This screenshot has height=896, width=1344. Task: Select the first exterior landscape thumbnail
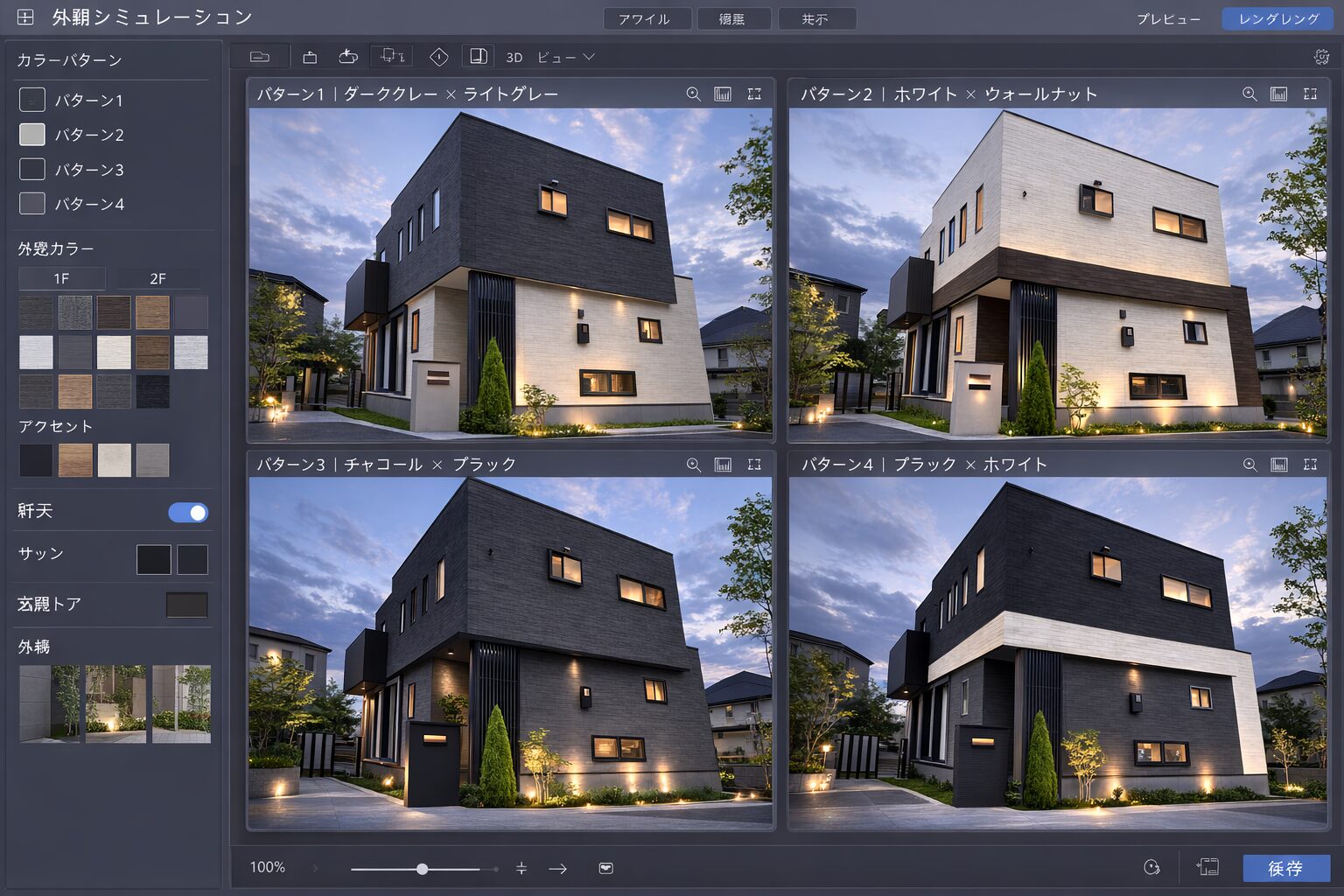(49, 703)
